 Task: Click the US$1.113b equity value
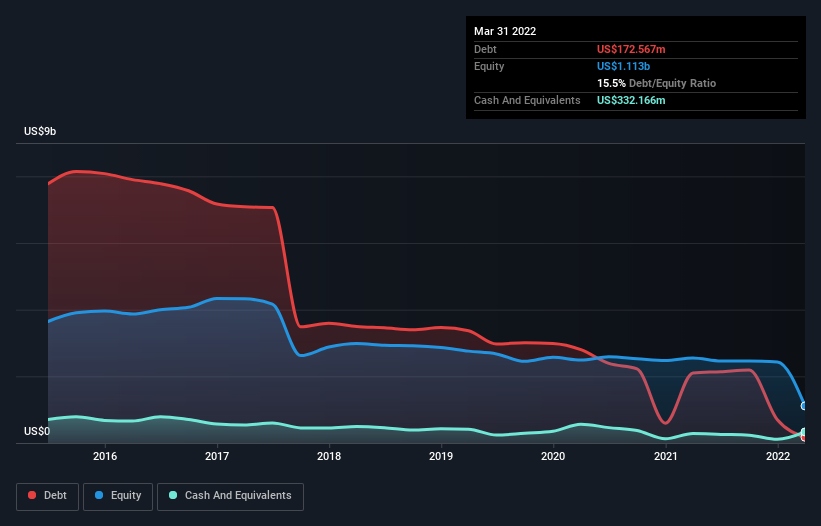coord(623,66)
